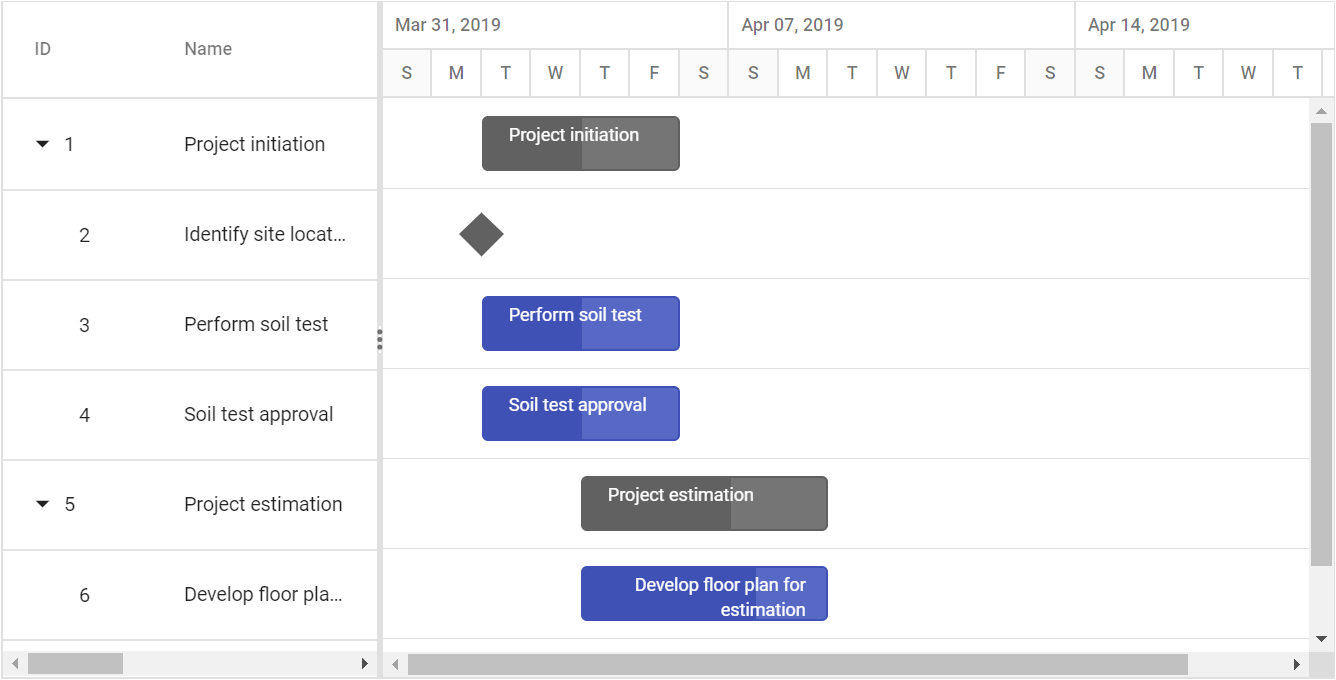
Task: Sort by the Name column header
Action: click(208, 49)
